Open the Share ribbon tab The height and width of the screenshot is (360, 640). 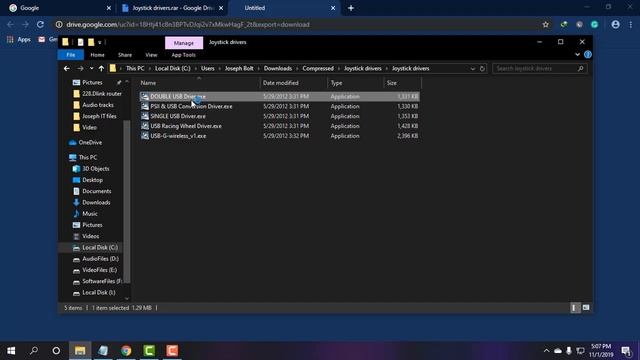tap(125, 55)
